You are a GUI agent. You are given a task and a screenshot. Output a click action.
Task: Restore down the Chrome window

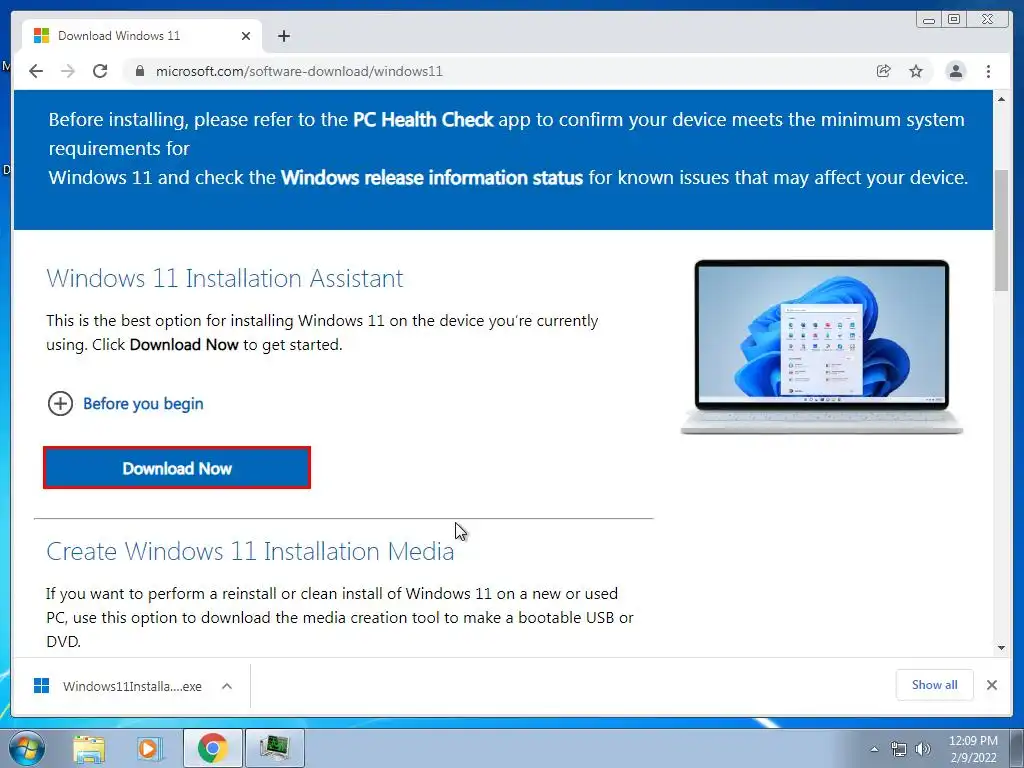pyautogui.click(x=954, y=20)
